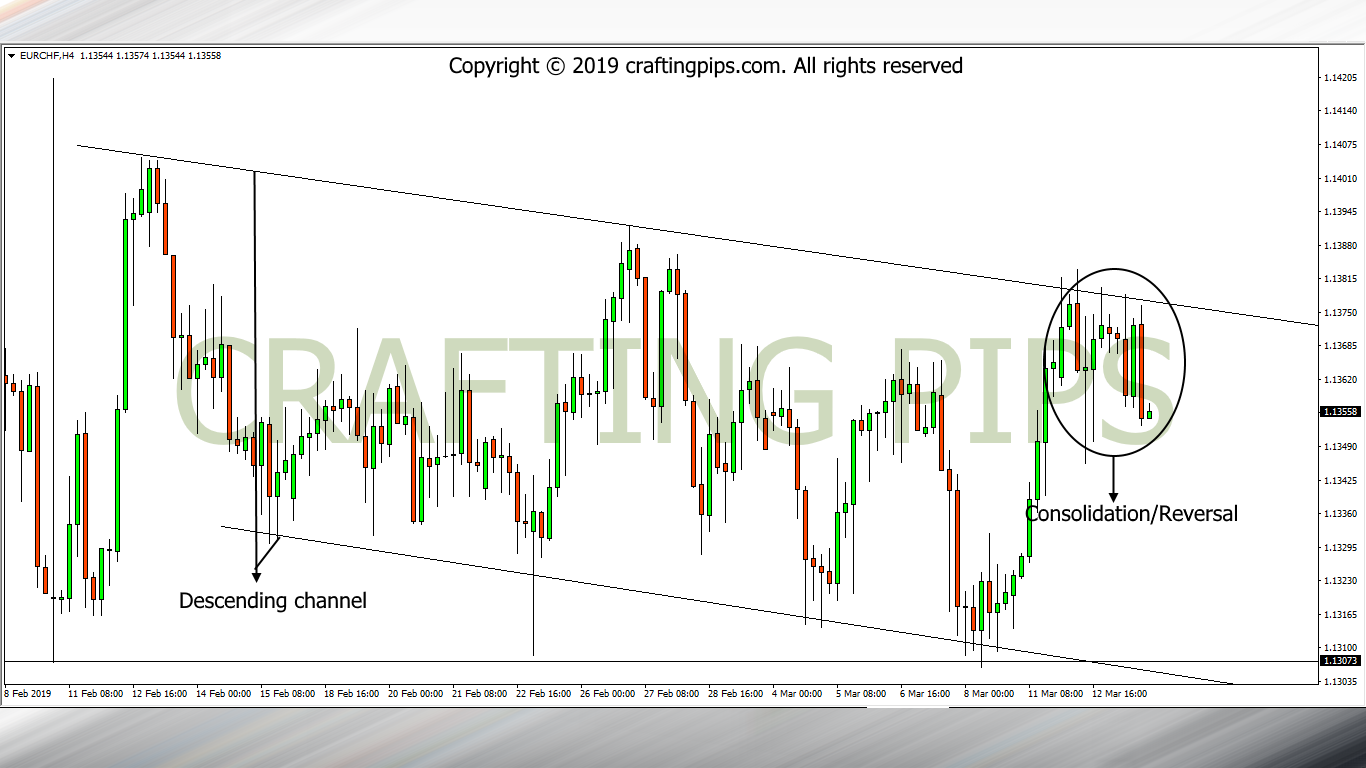Click the 1.13035 price axis label
1366x768 pixels.
(1340, 682)
